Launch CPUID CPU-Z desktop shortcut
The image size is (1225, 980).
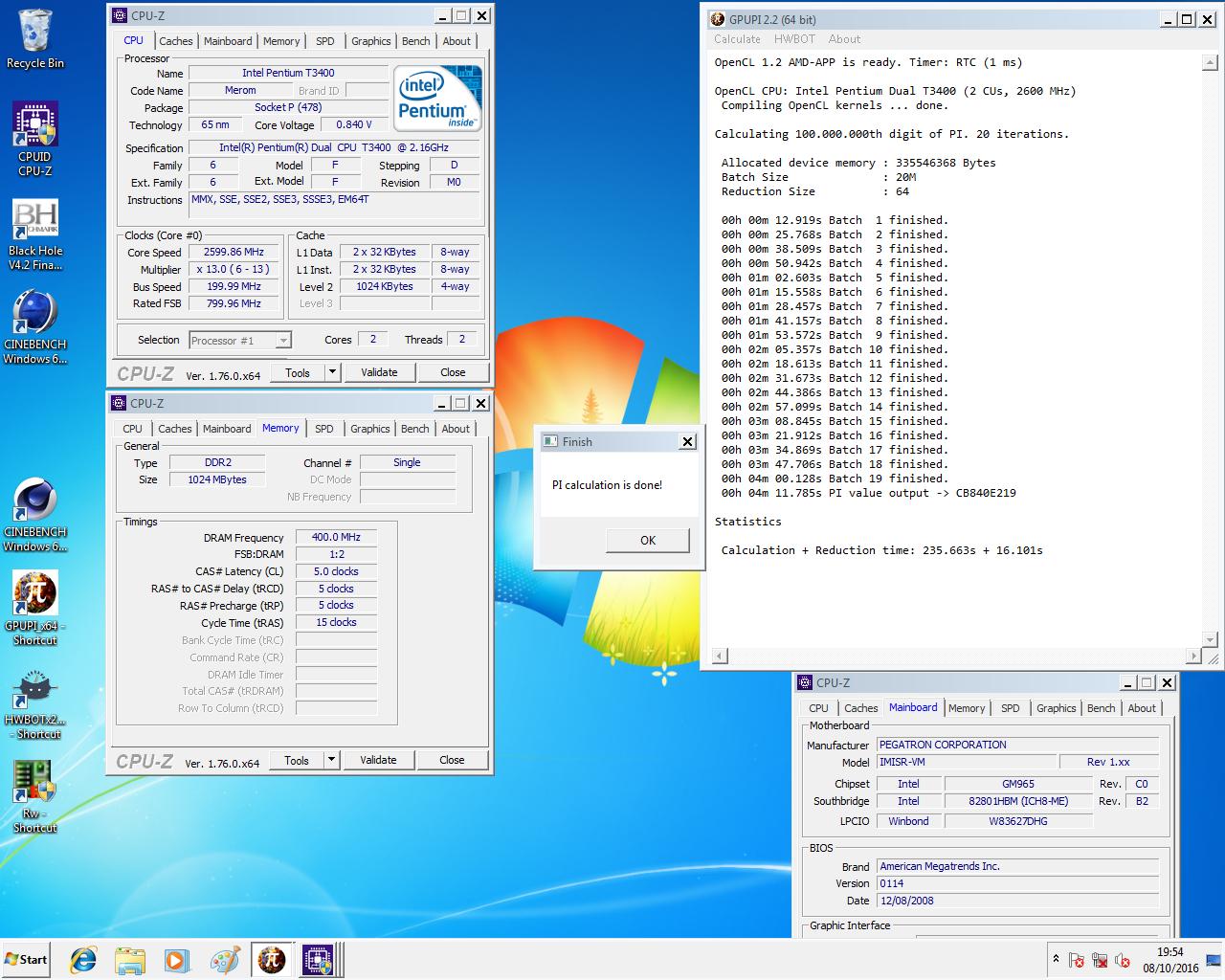(x=35, y=139)
